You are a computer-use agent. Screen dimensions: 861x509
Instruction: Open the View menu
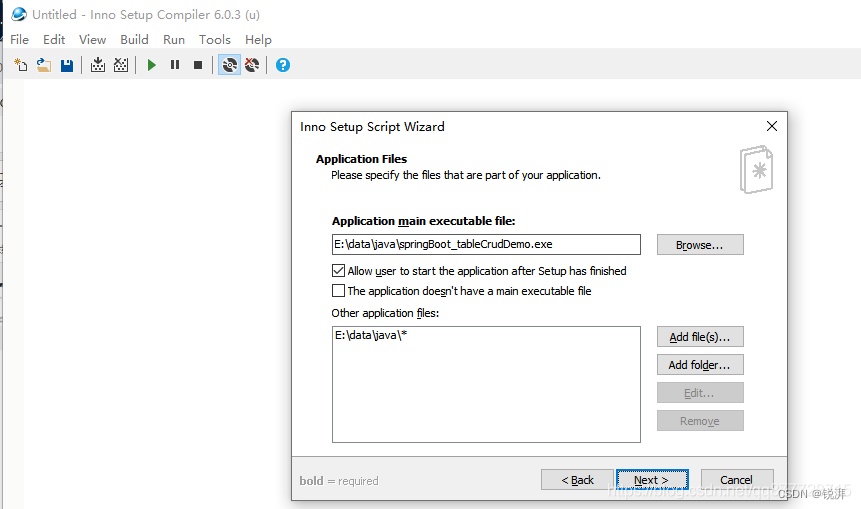tap(92, 40)
